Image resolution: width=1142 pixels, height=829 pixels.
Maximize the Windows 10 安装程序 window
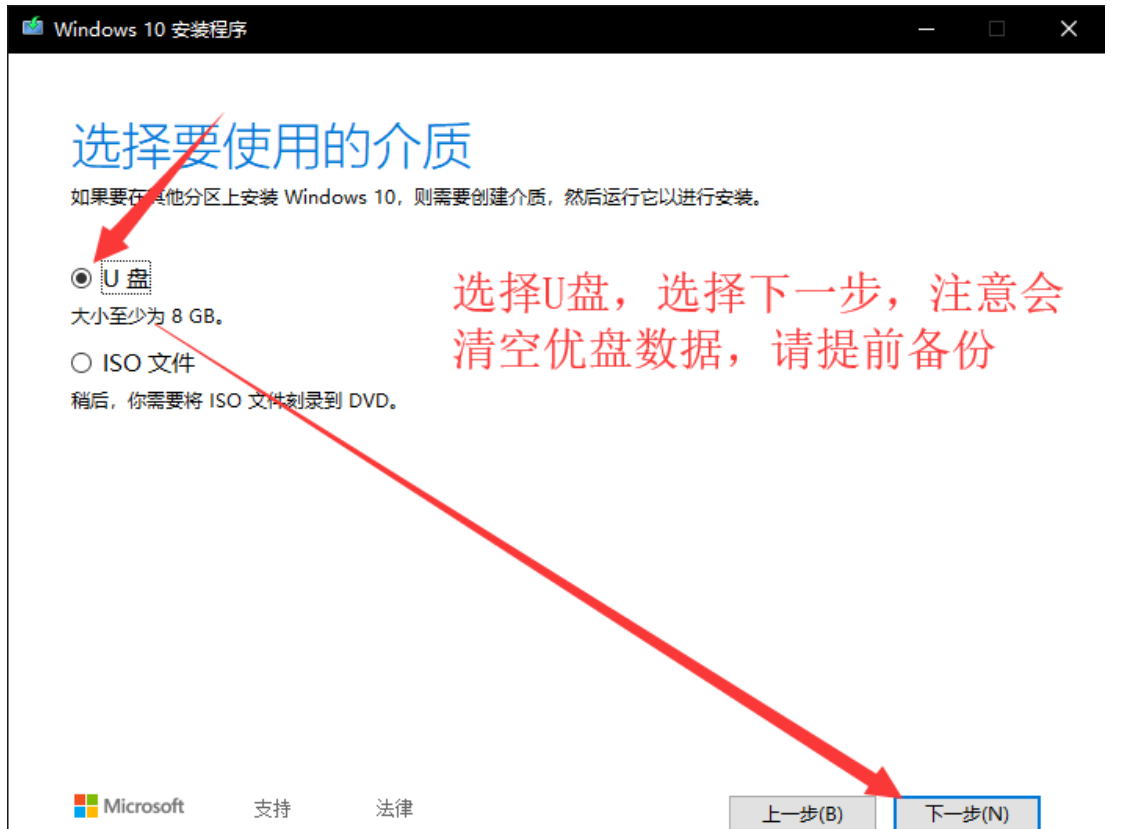[997, 29]
